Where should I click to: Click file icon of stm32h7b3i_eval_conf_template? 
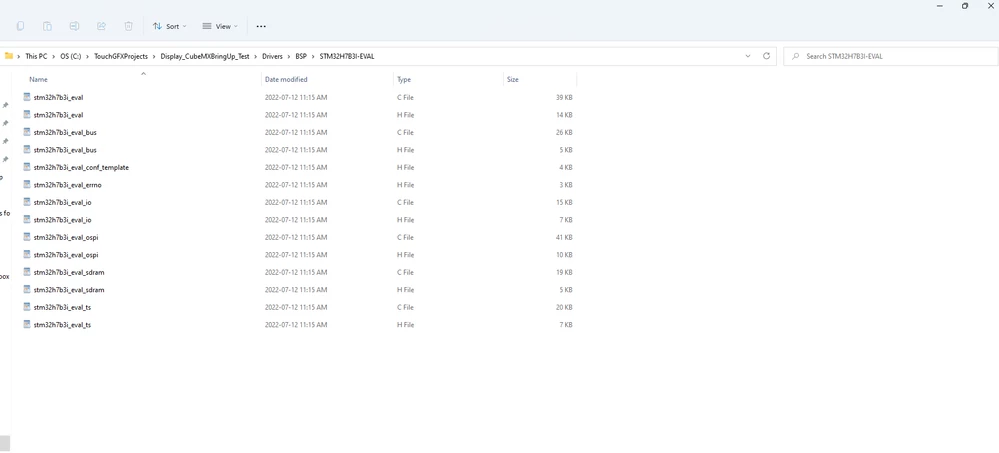[x=27, y=167]
